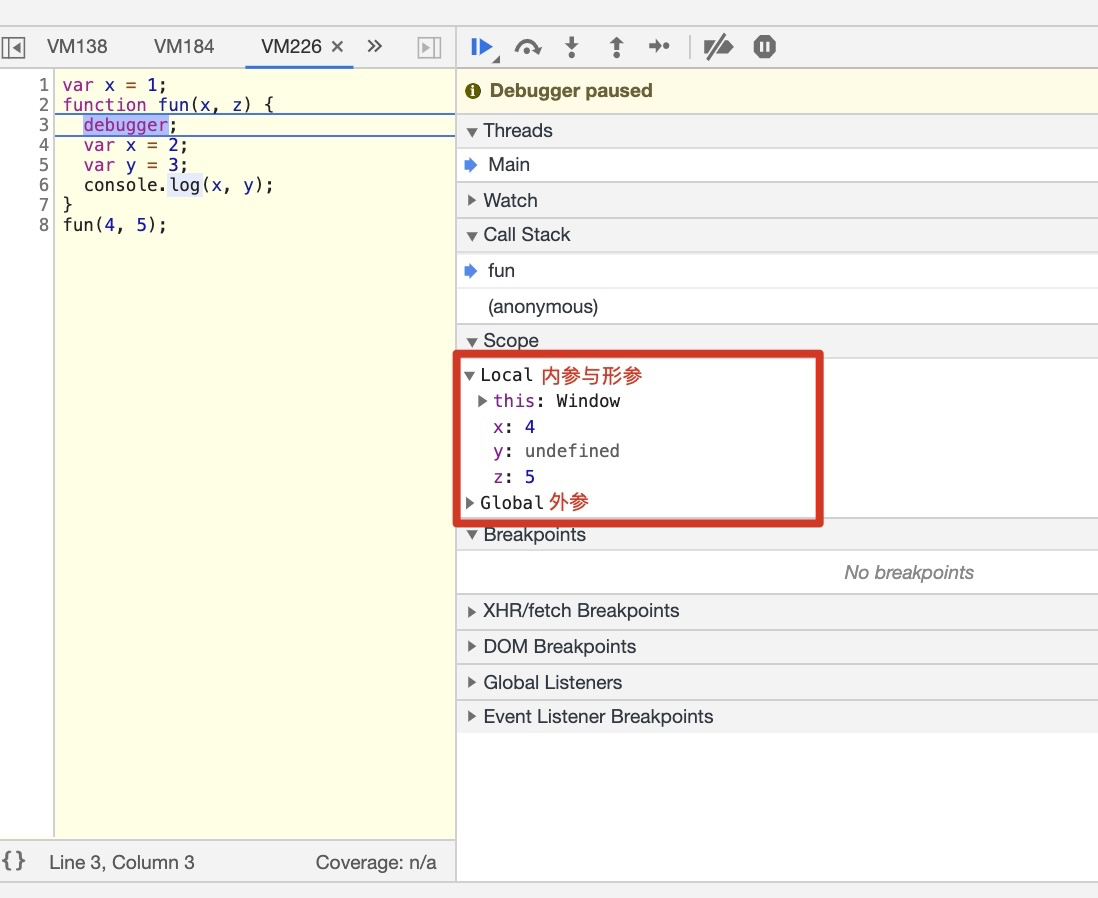
Task: Select the Main thread row
Action: 777,165
